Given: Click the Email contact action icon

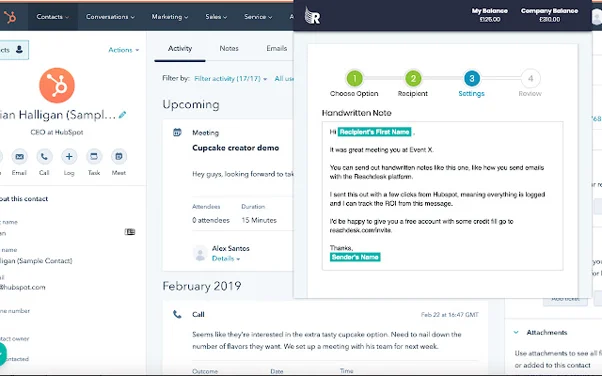Looking at the screenshot, I should point(19,156).
